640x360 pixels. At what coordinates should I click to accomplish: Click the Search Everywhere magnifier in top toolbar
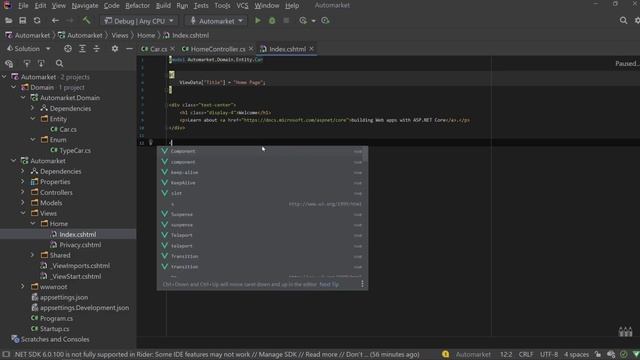point(623,20)
